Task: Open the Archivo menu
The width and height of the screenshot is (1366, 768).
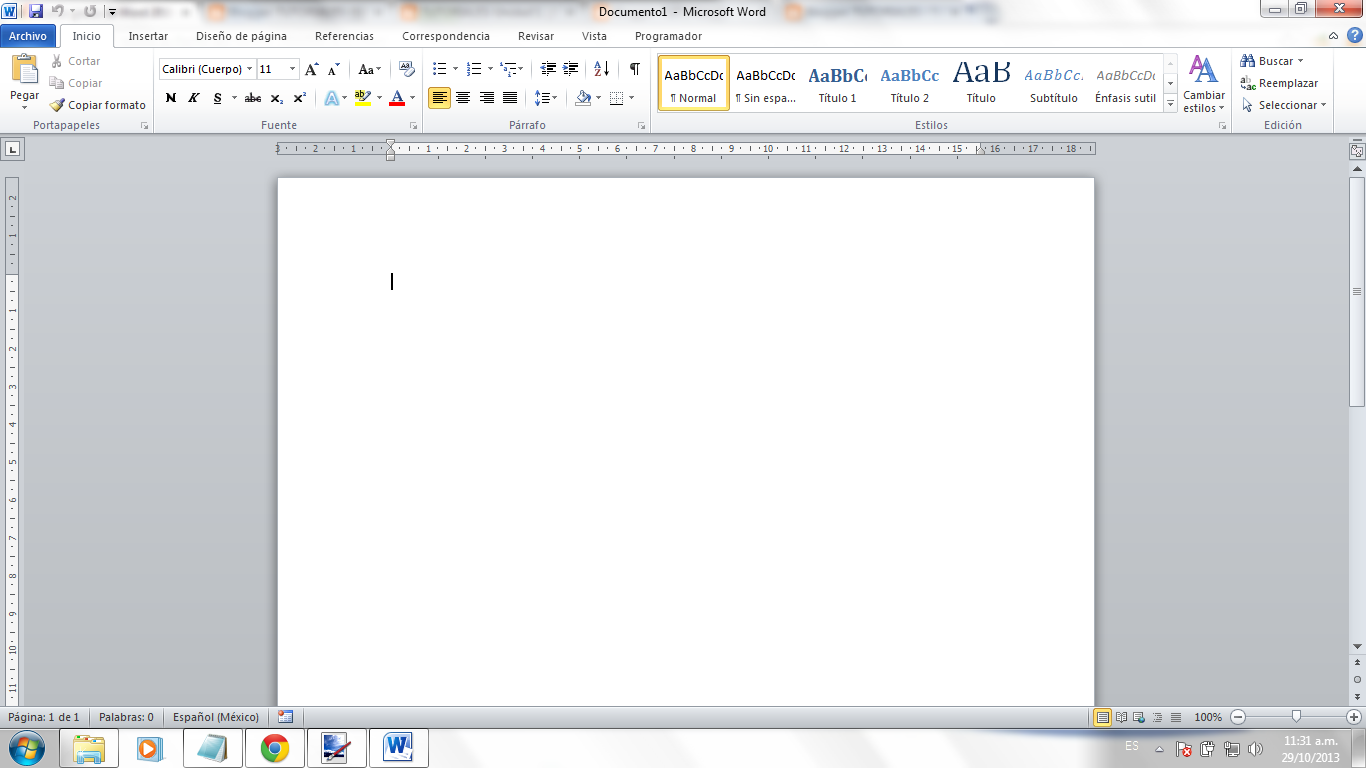Action: (x=27, y=35)
